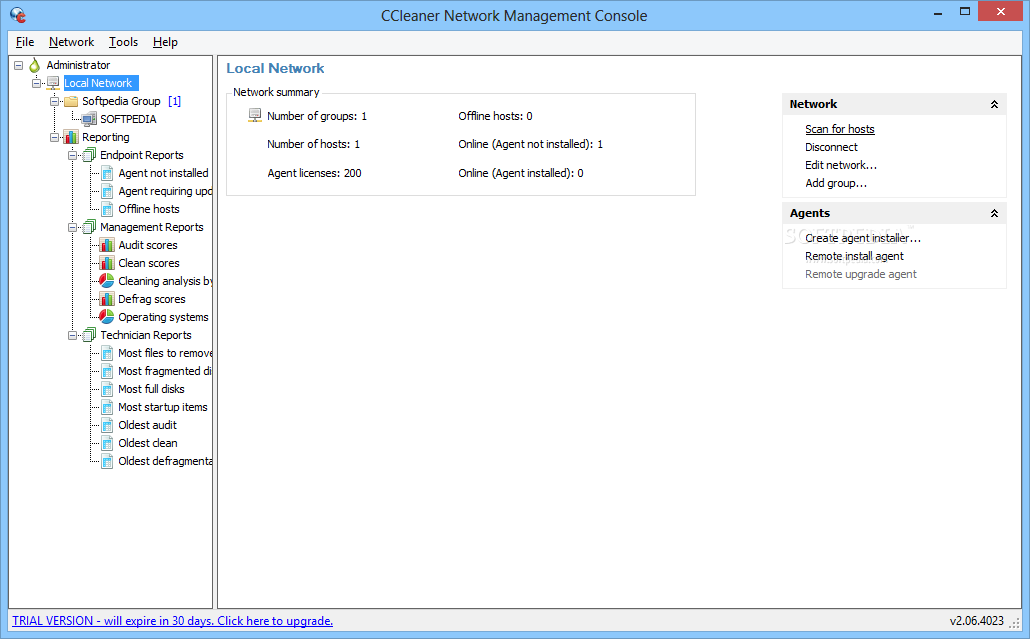Screen dimensions: 1030x639
Task: Click the SOFTPEDIA host computer icon
Action: point(89,120)
